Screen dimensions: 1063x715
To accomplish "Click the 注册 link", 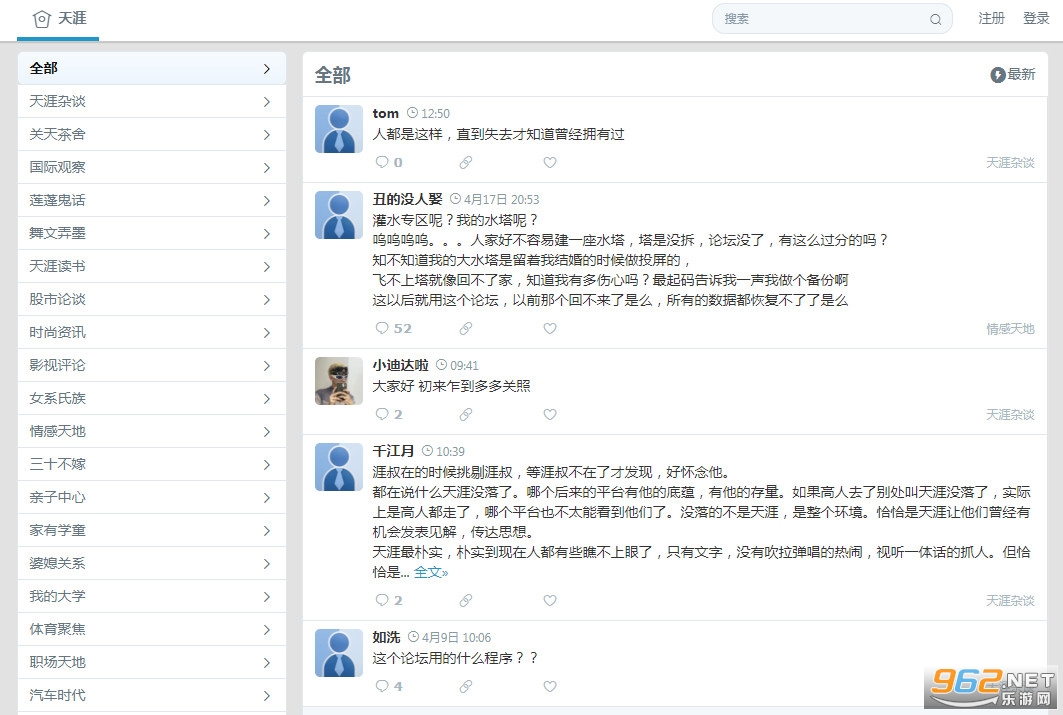I will pyautogui.click(x=991, y=18).
